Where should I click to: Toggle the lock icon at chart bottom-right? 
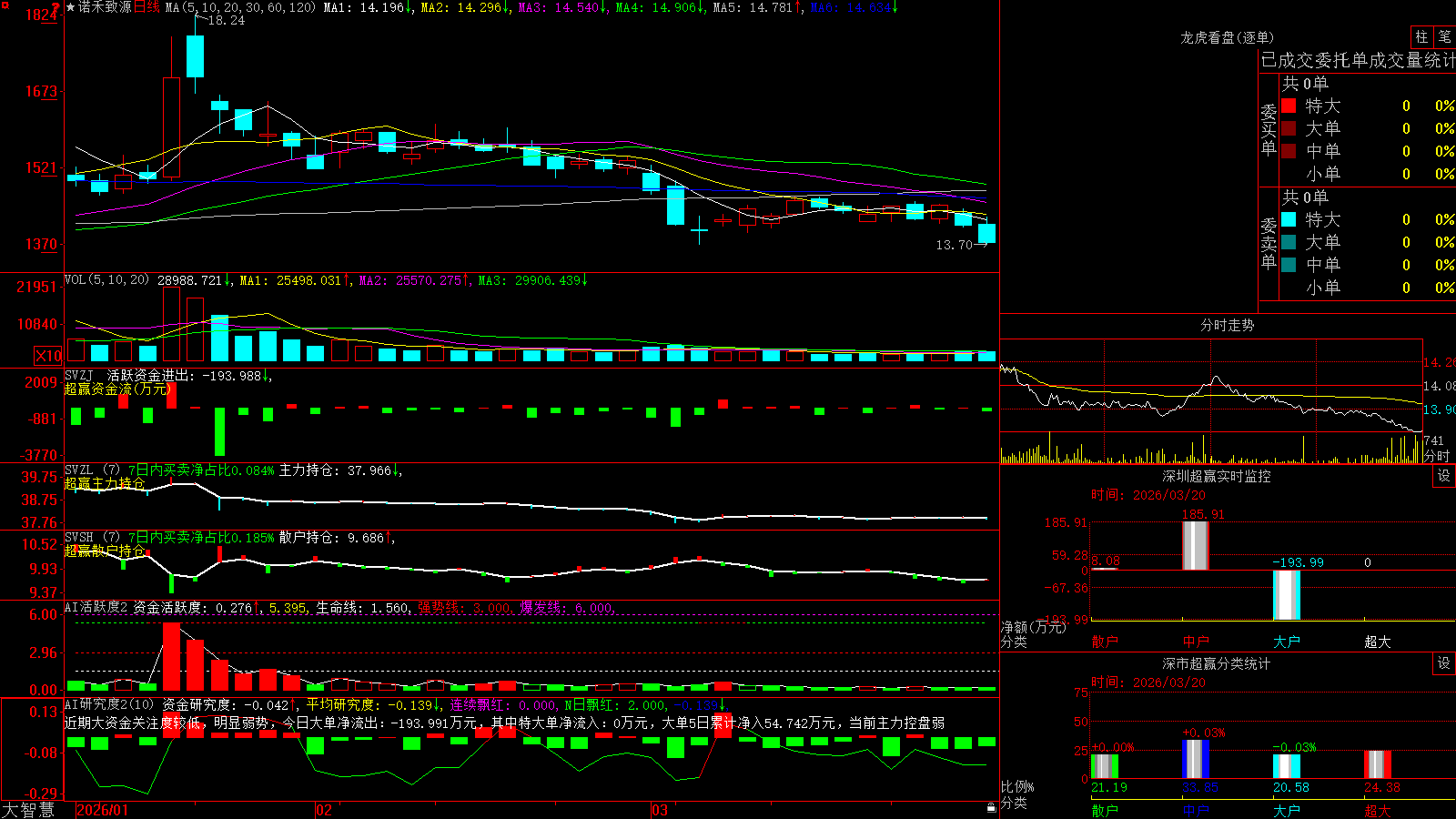coord(992,808)
